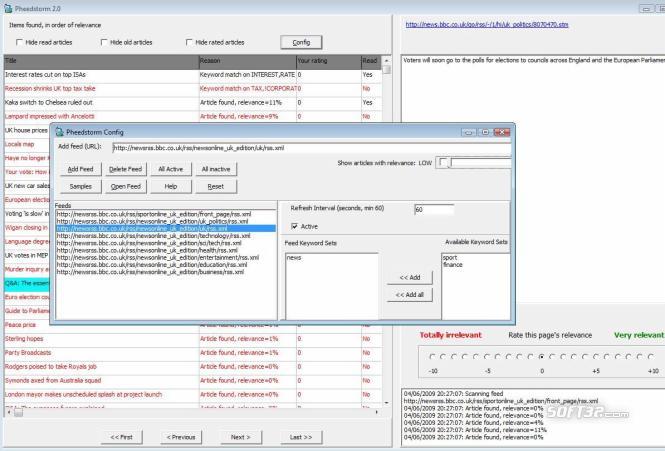Image resolution: width=665 pixels, height=451 pixels.
Task: Select the +5 relevance radio button
Action: 596,357
